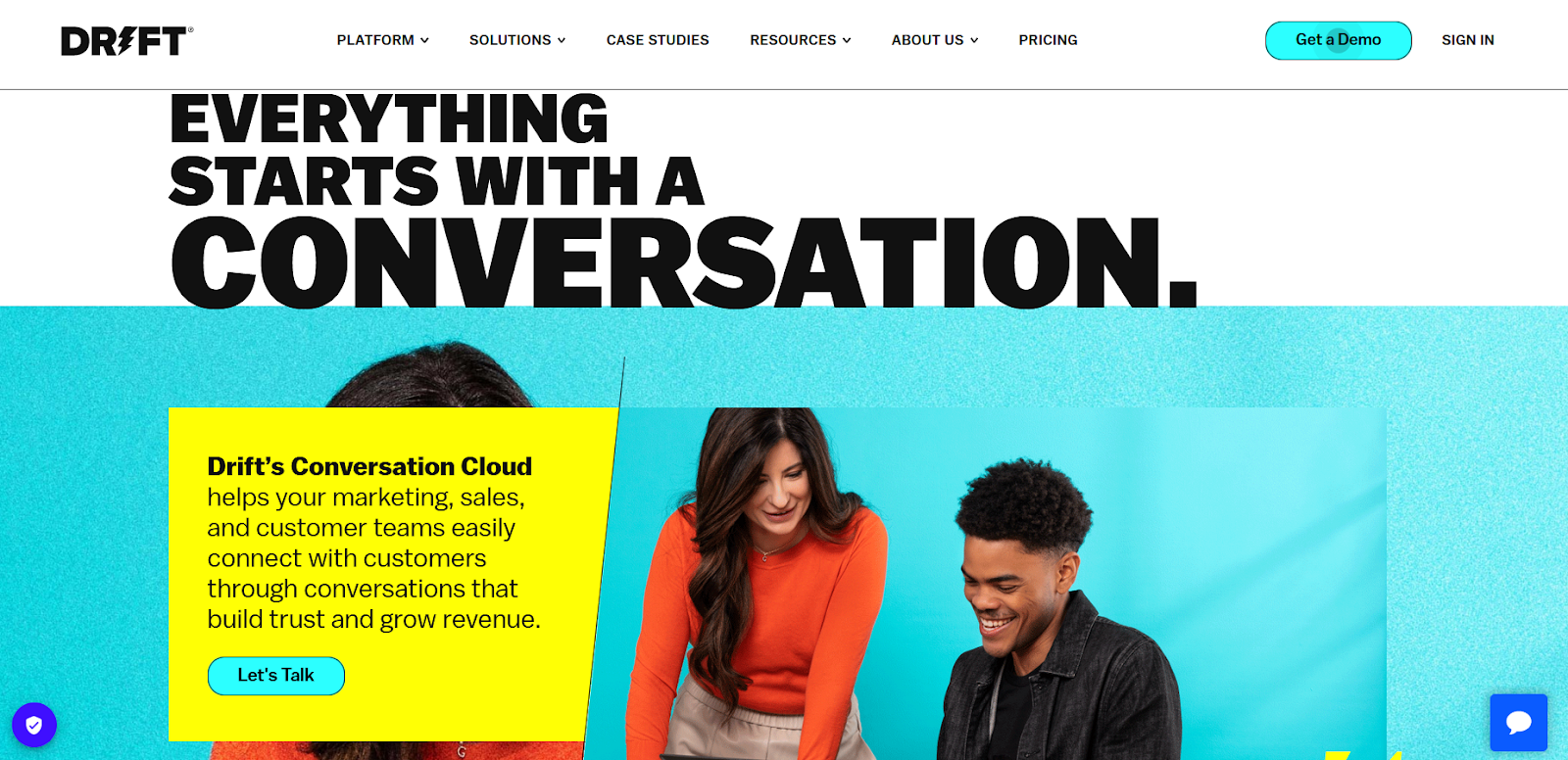Expand the Platform menu chevron
This screenshot has height=760, width=1568.
point(424,40)
